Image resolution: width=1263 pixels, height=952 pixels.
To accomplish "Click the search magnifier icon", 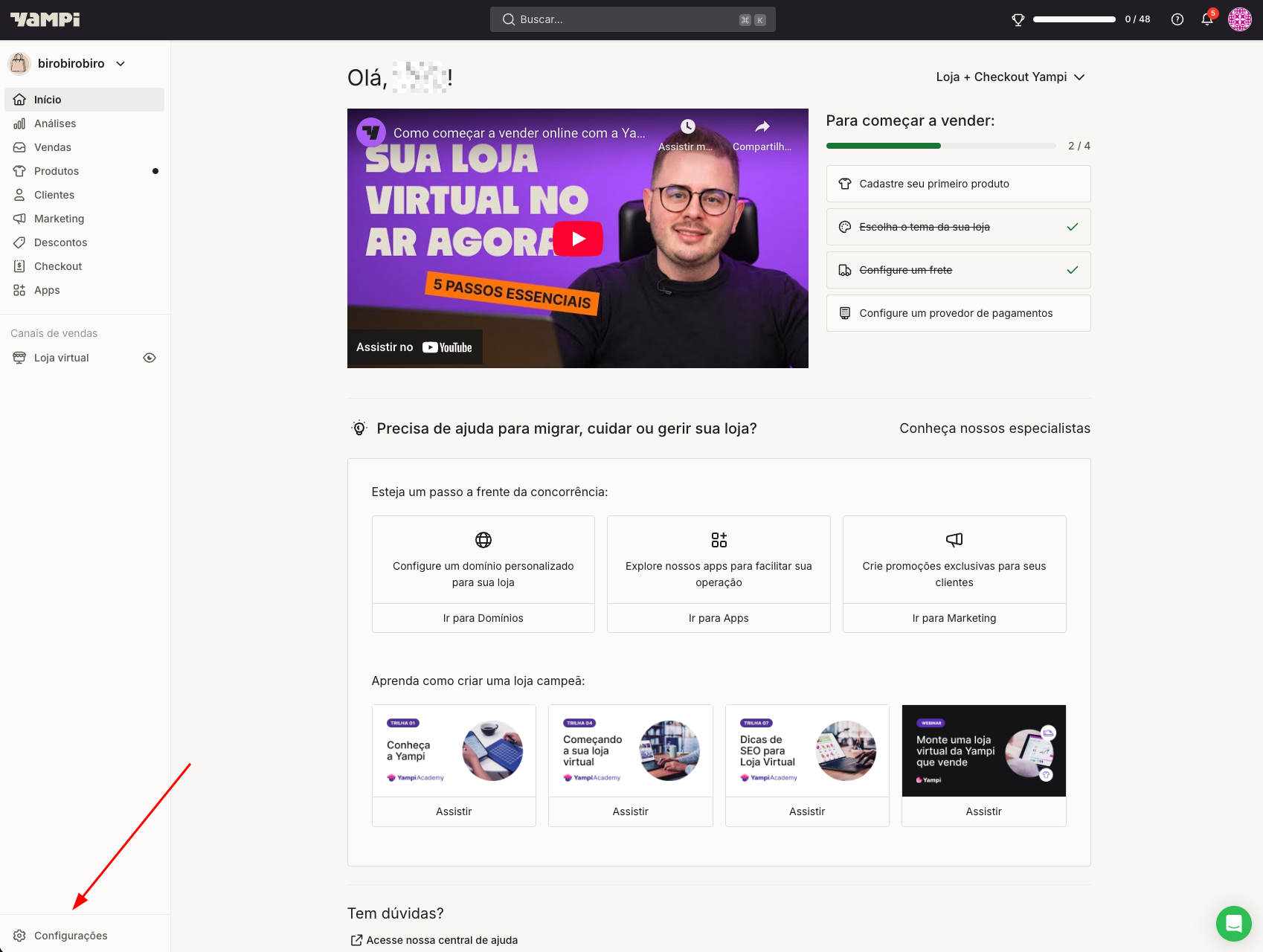I will (509, 19).
